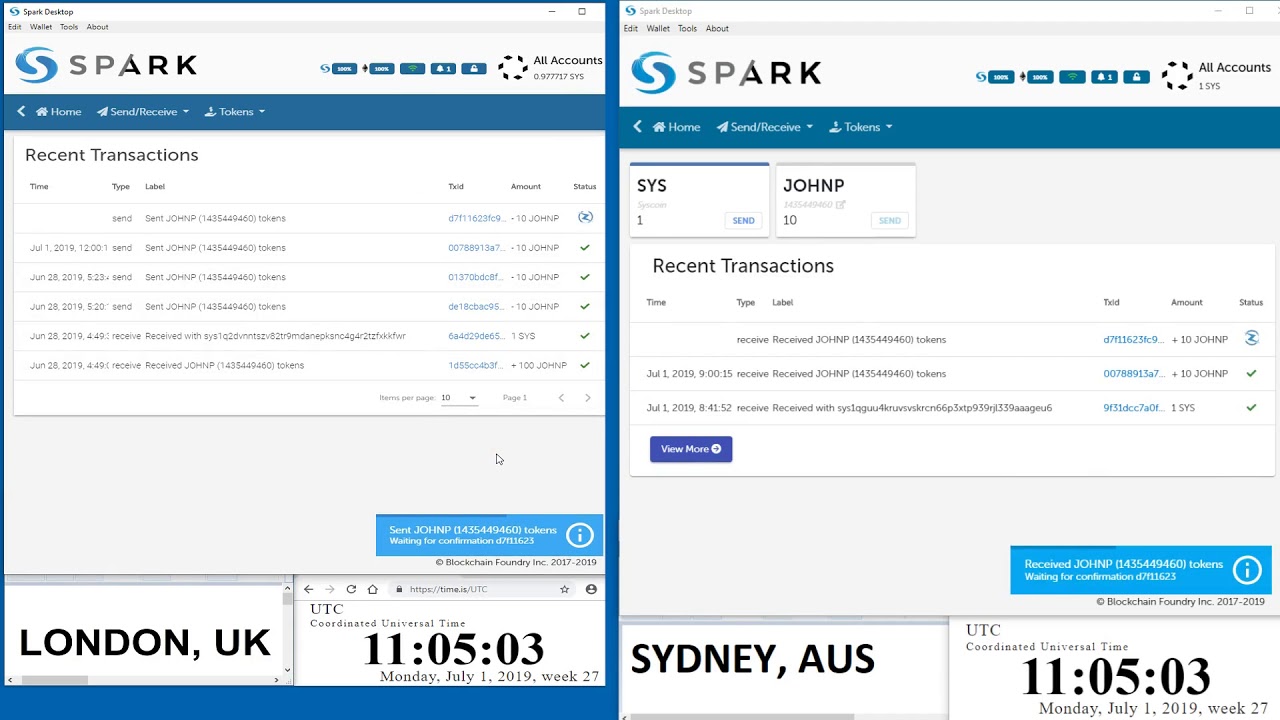The height and width of the screenshot is (720, 1280).
Task: Open transaction link 00788913a7 in London window
Action: point(476,247)
